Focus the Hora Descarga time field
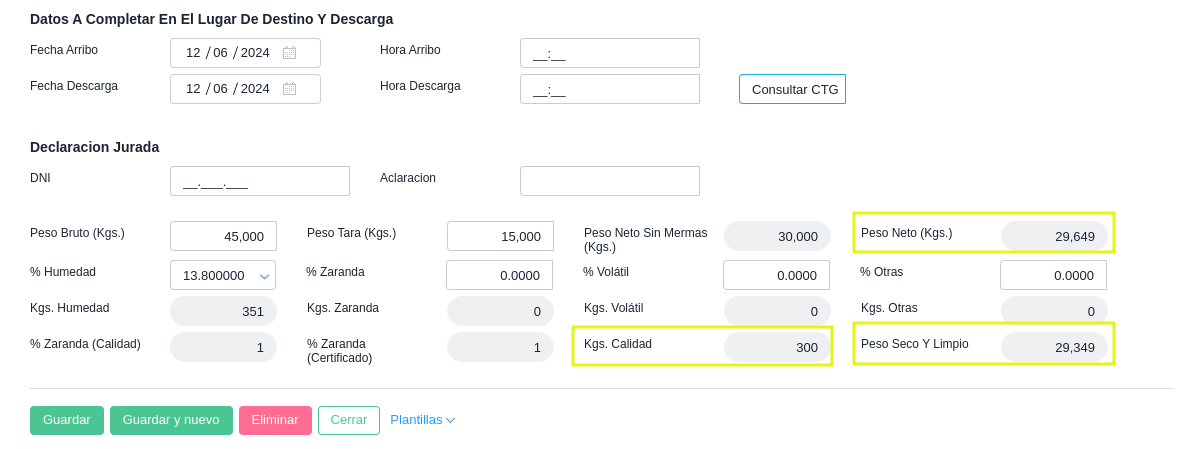 tap(609, 89)
